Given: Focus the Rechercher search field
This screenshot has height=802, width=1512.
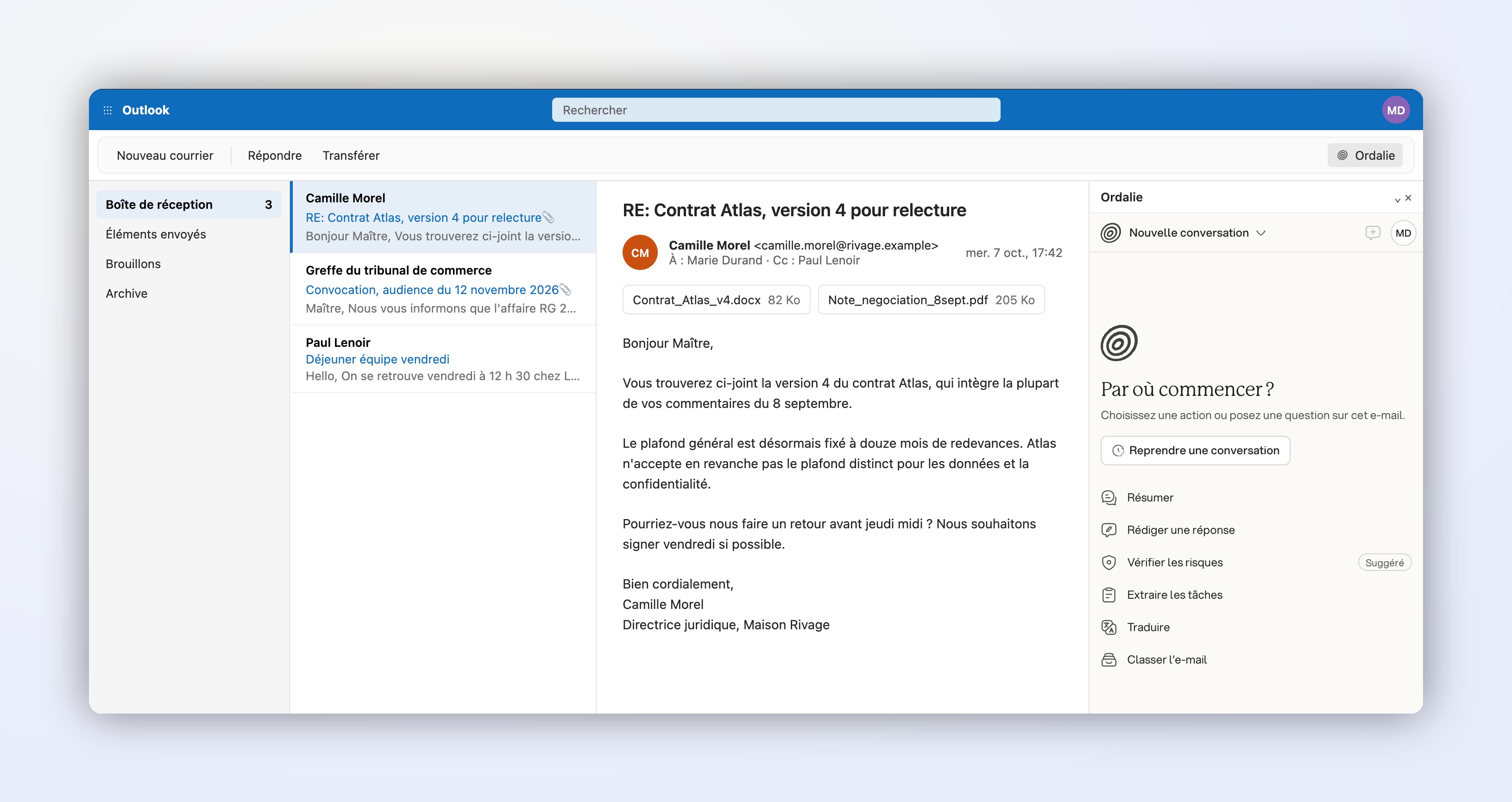Looking at the screenshot, I should [776, 110].
